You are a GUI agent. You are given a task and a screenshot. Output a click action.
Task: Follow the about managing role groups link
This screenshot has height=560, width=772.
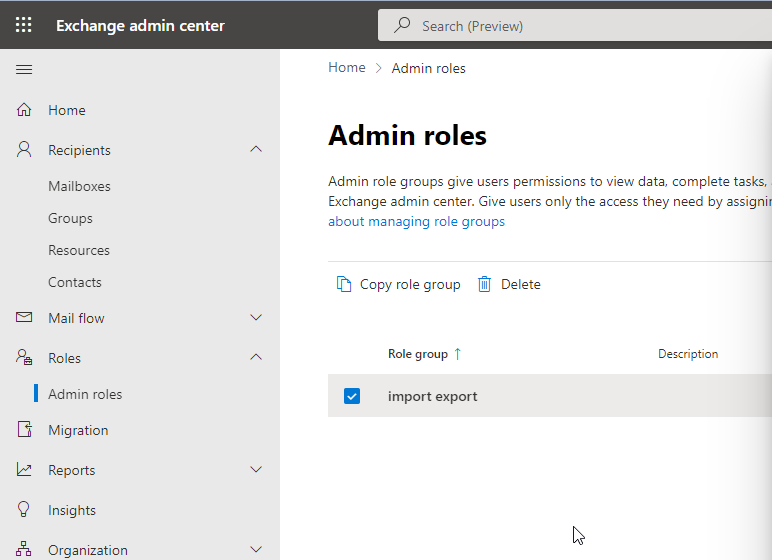416,221
